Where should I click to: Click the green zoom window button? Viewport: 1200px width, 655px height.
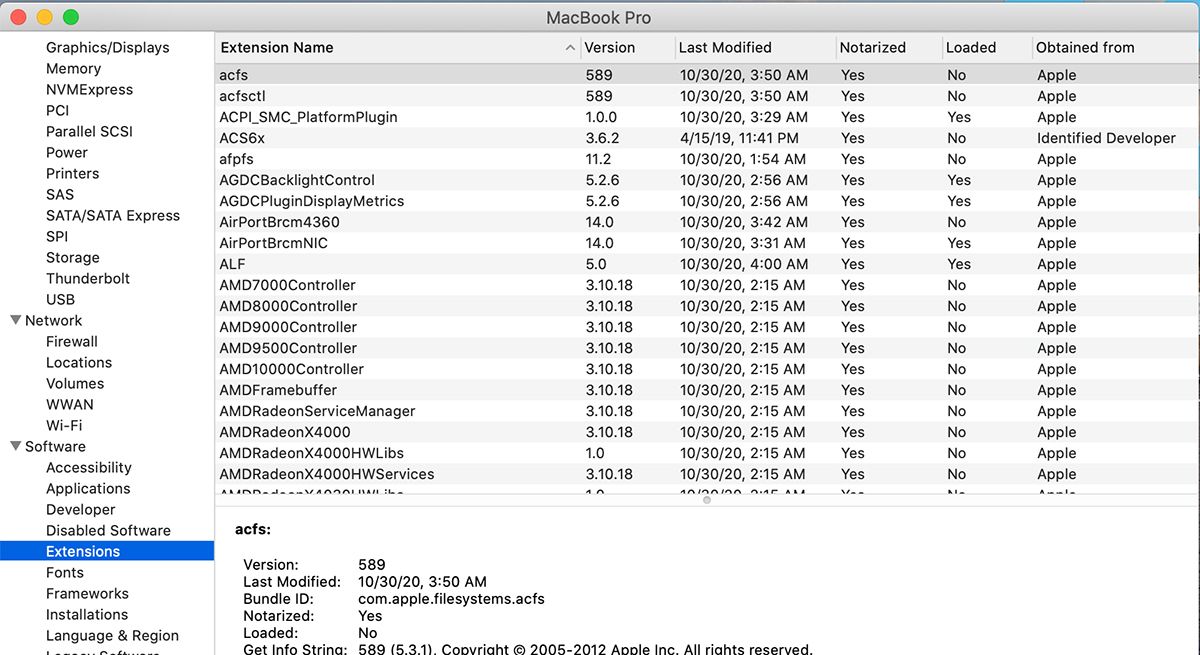pyautogui.click(x=70, y=17)
